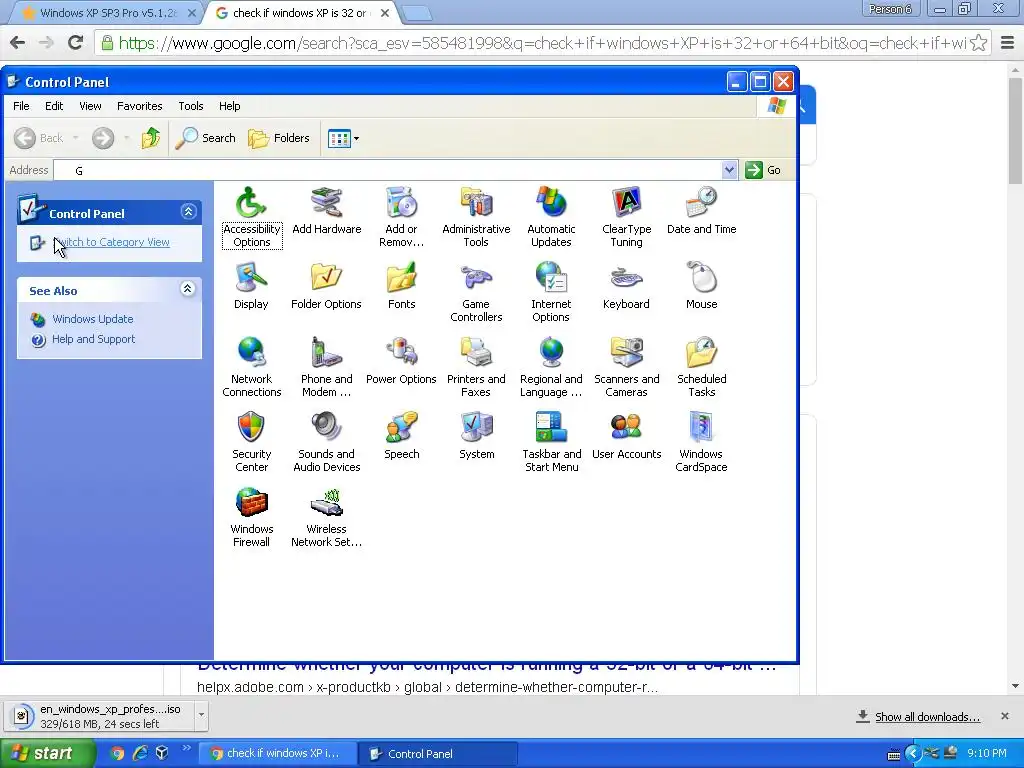
Task: Open the Back button history dropdown
Action: point(76,138)
